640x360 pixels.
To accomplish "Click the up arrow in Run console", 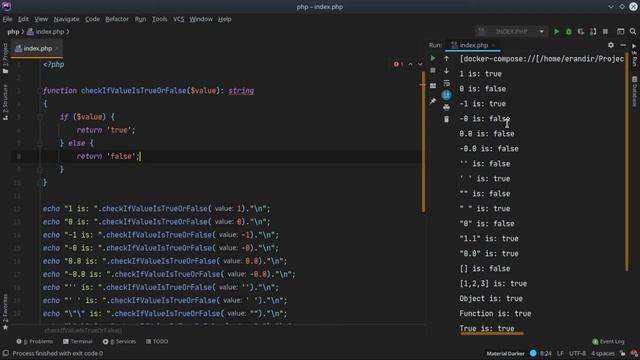I will click(x=447, y=59).
